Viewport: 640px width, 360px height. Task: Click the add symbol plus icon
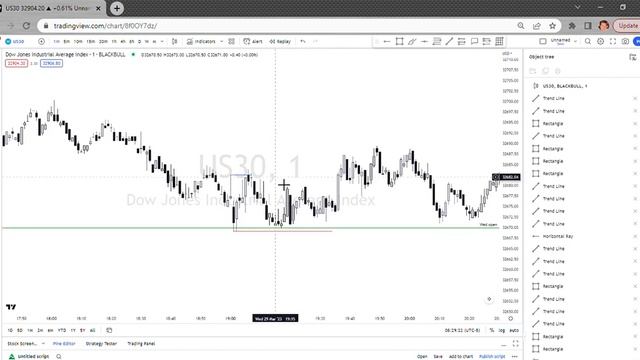tap(41, 42)
